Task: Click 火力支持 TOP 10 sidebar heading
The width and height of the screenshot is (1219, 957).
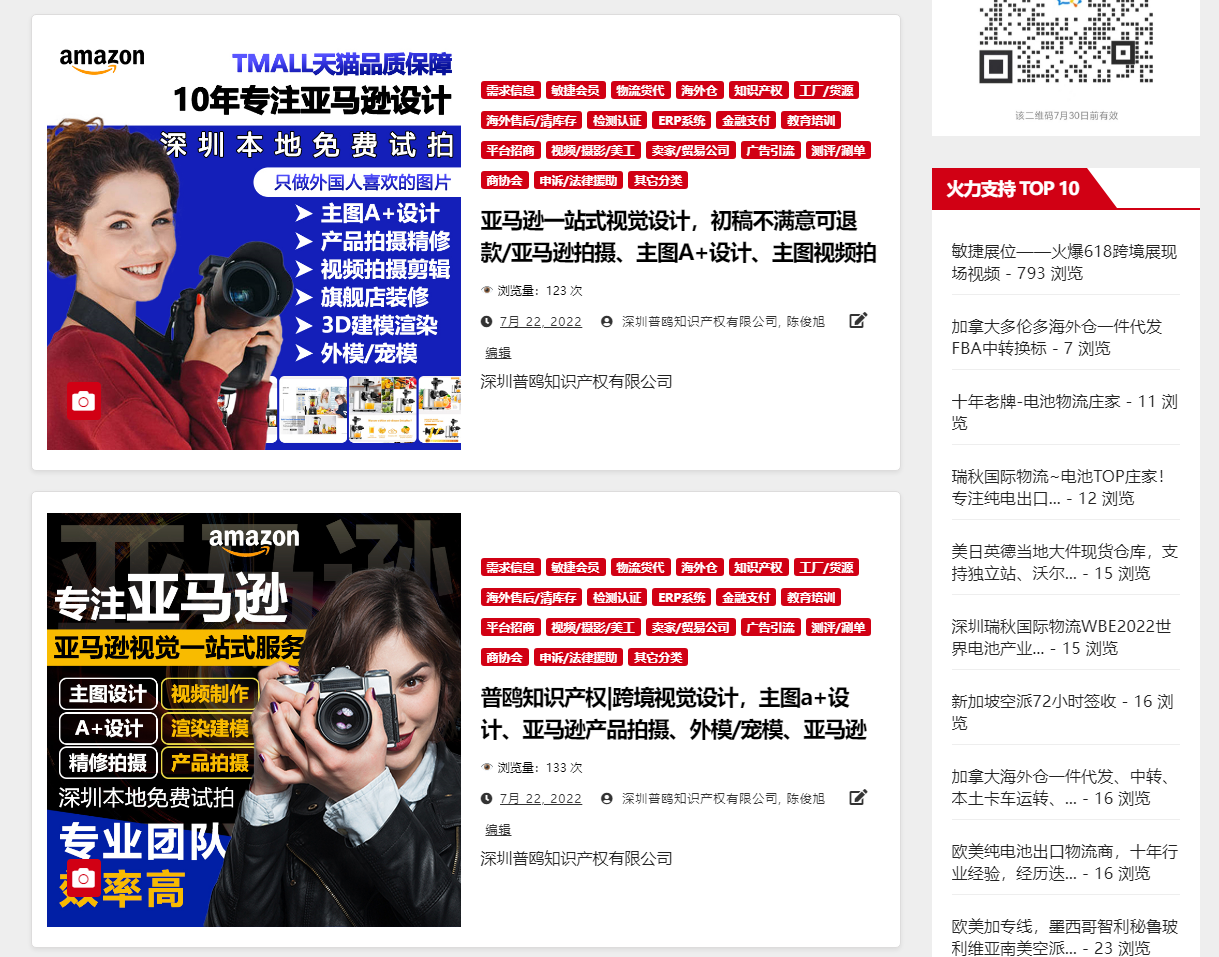Action: click(1013, 188)
